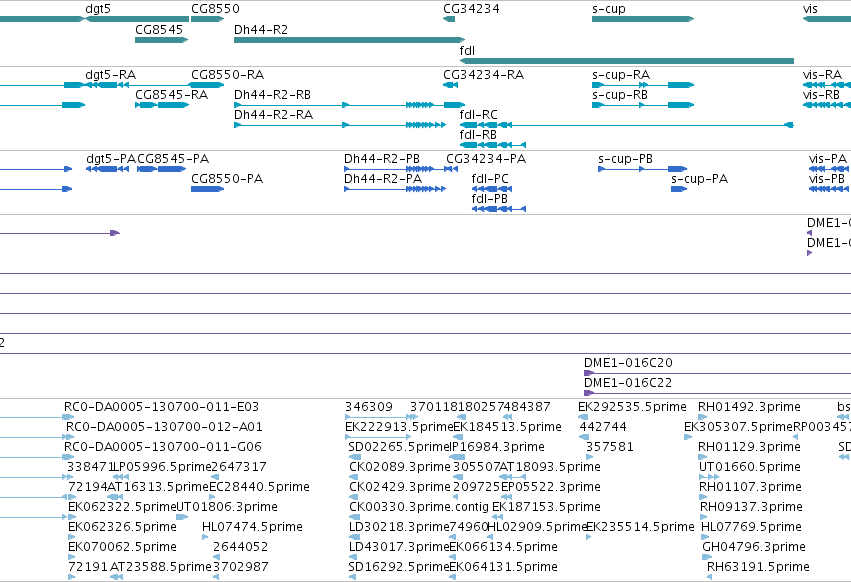Click EST 357581
This screenshot has width=851, height=582.
pos(609,447)
